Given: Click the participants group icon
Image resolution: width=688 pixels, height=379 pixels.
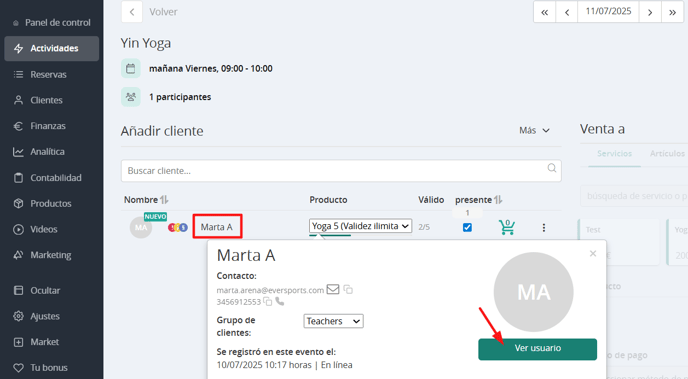Looking at the screenshot, I should click(131, 97).
